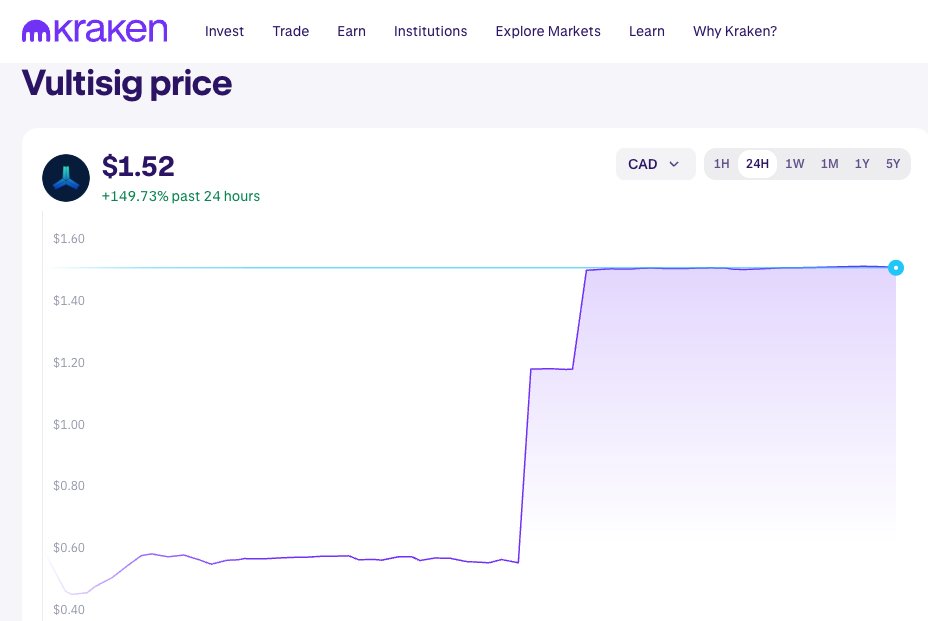Viewport: 928px width, 621px height.
Task: Click the current price marker dot on chart
Action: 896,268
